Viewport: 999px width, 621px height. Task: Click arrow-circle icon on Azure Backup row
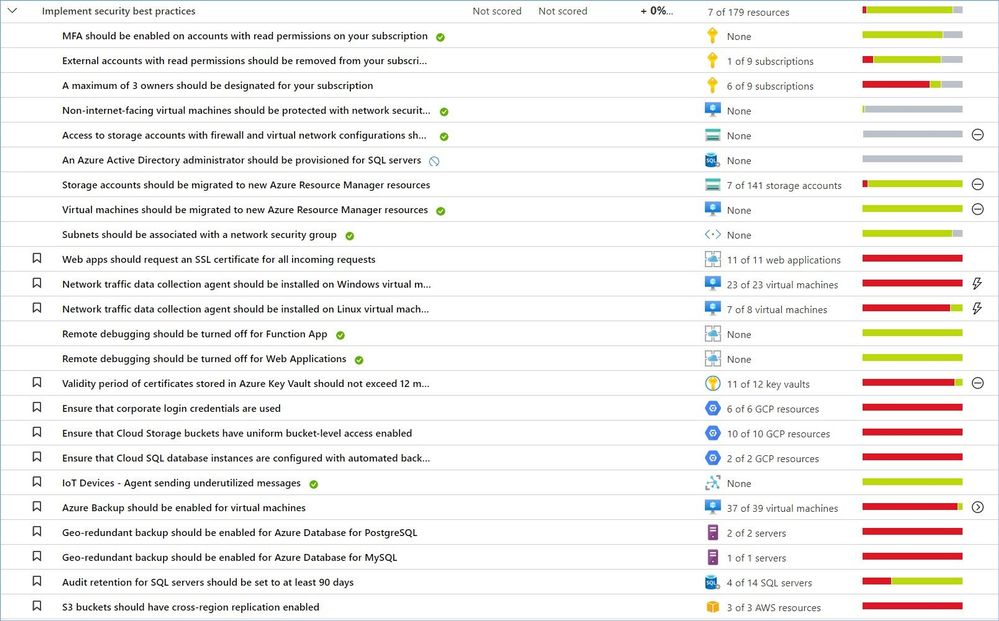click(977, 508)
